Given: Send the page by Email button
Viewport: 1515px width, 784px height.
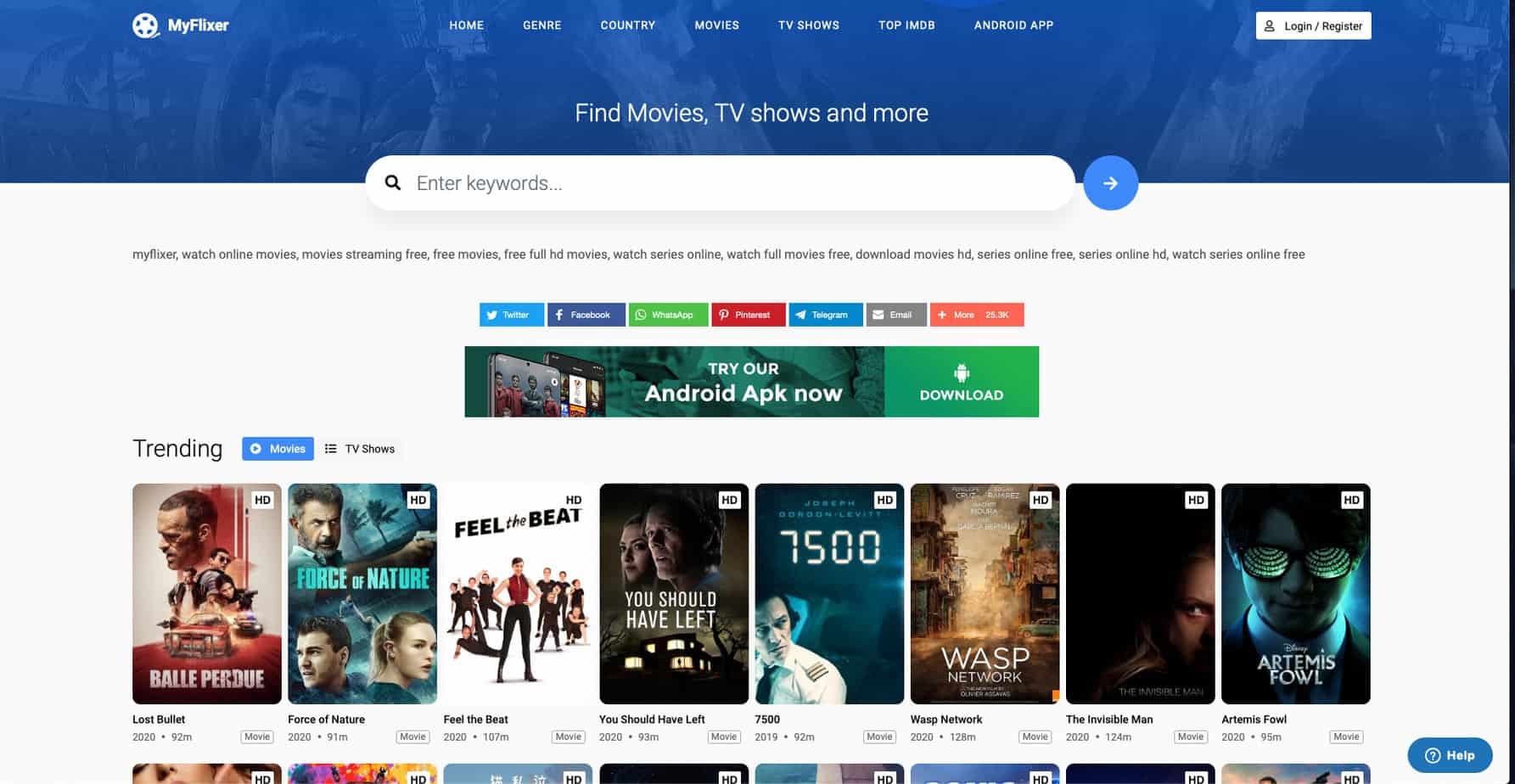Looking at the screenshot, I should click(x=895, y=315).
